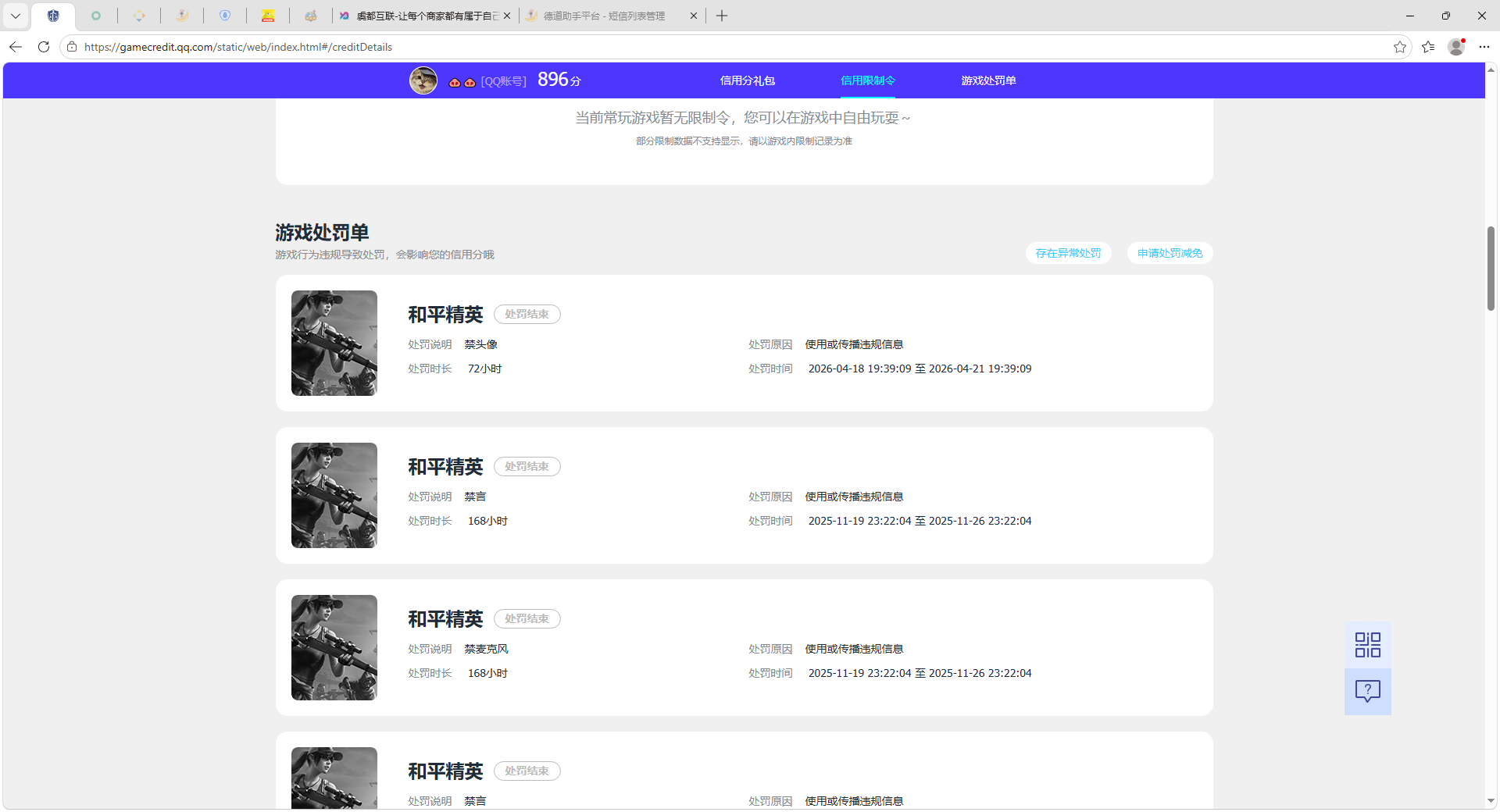The image size is (1500, 812).
Task: Click the 部分限制数据不支持显示 notice text
Action: 744,141
